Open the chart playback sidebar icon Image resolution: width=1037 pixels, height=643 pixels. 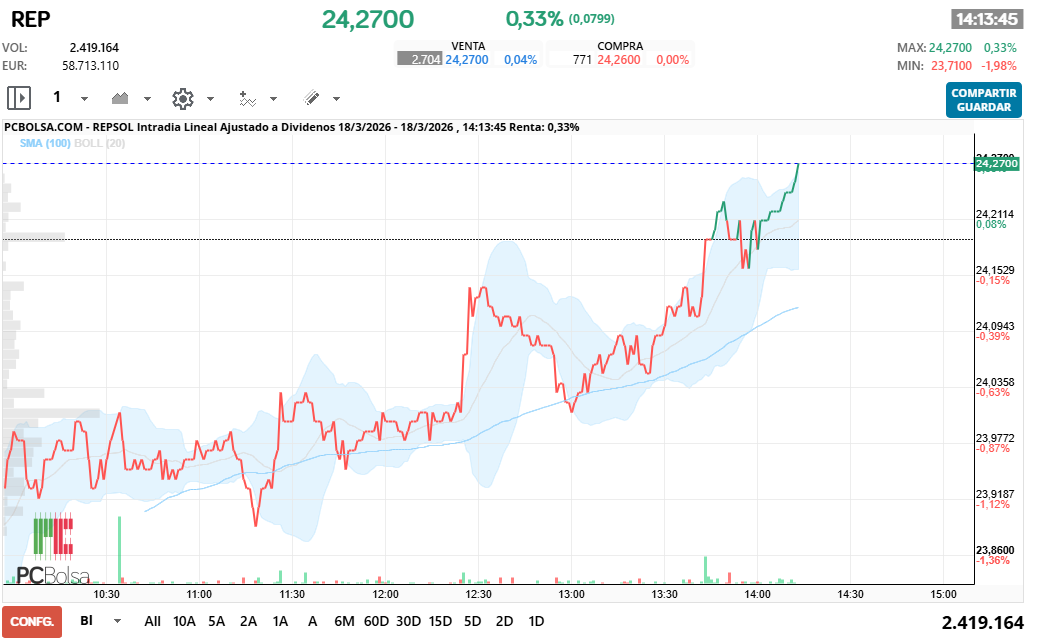[18, 98]
